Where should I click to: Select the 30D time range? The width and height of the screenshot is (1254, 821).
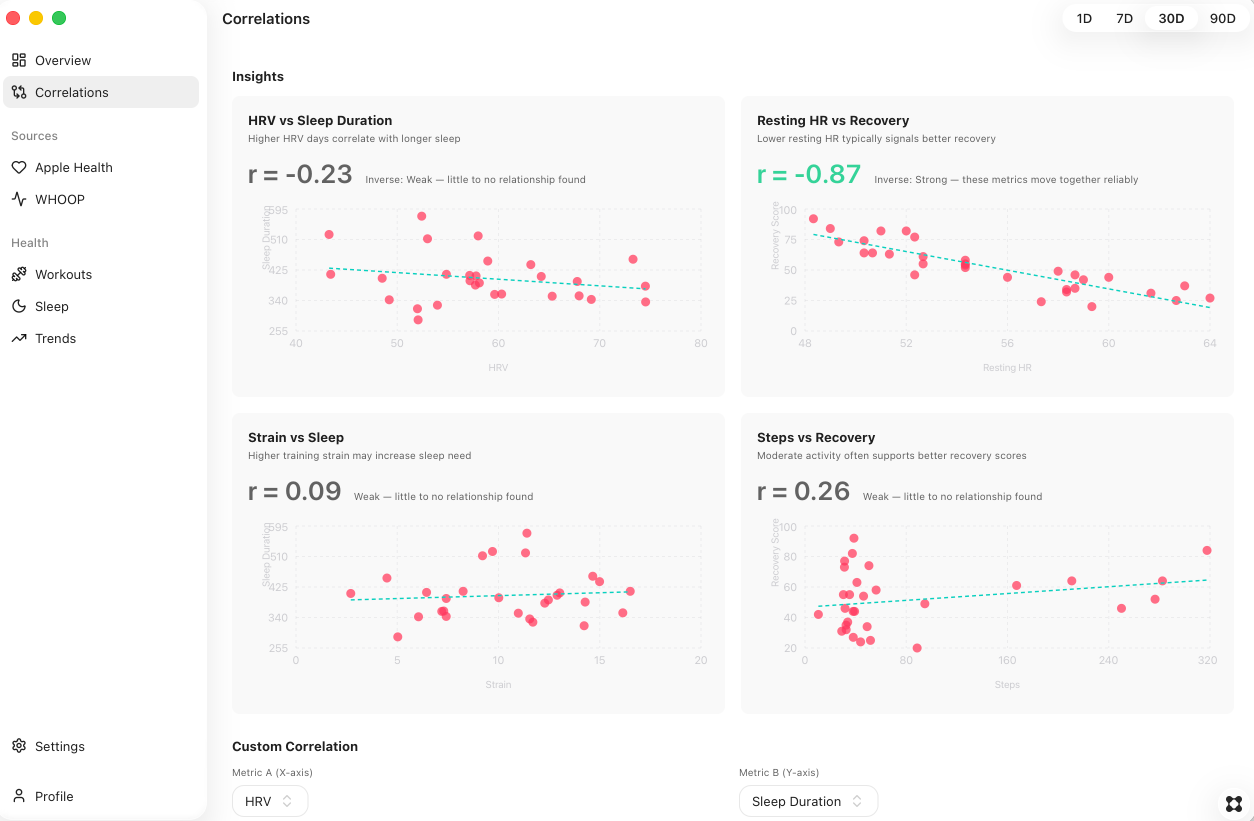(x=1171, y=18)
